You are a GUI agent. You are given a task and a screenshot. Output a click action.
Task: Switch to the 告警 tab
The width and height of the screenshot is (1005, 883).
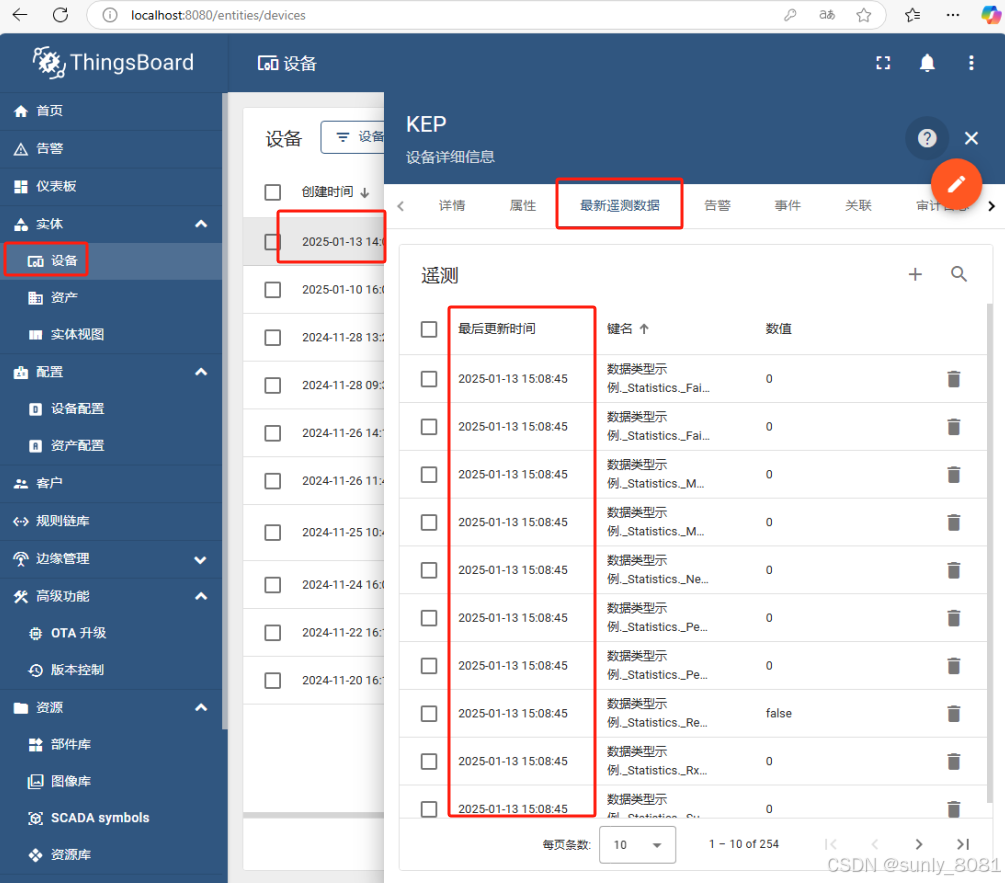[717, 206]
